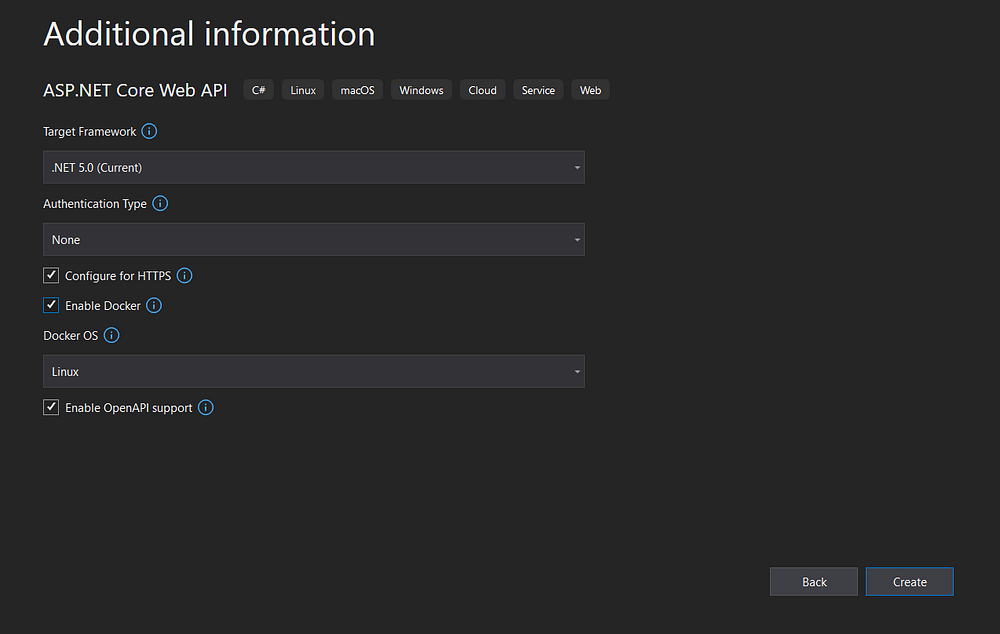Click the chevron arrow on Docker OS field
The height and width of the screenshot is (634, 1000).
(577, 371)
